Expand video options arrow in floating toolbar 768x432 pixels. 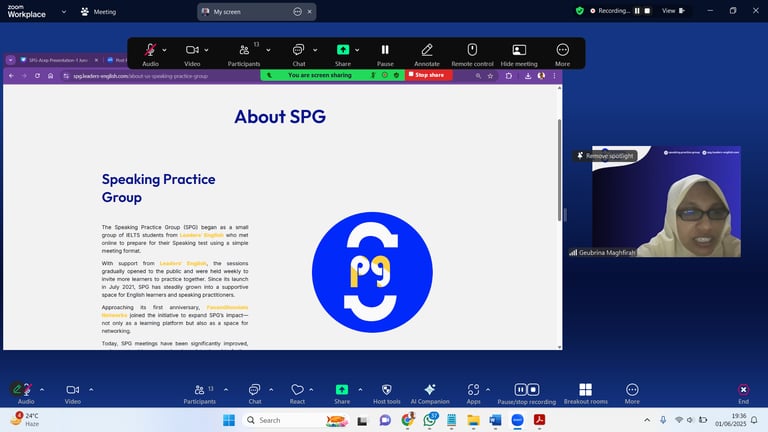click(206, 50)
